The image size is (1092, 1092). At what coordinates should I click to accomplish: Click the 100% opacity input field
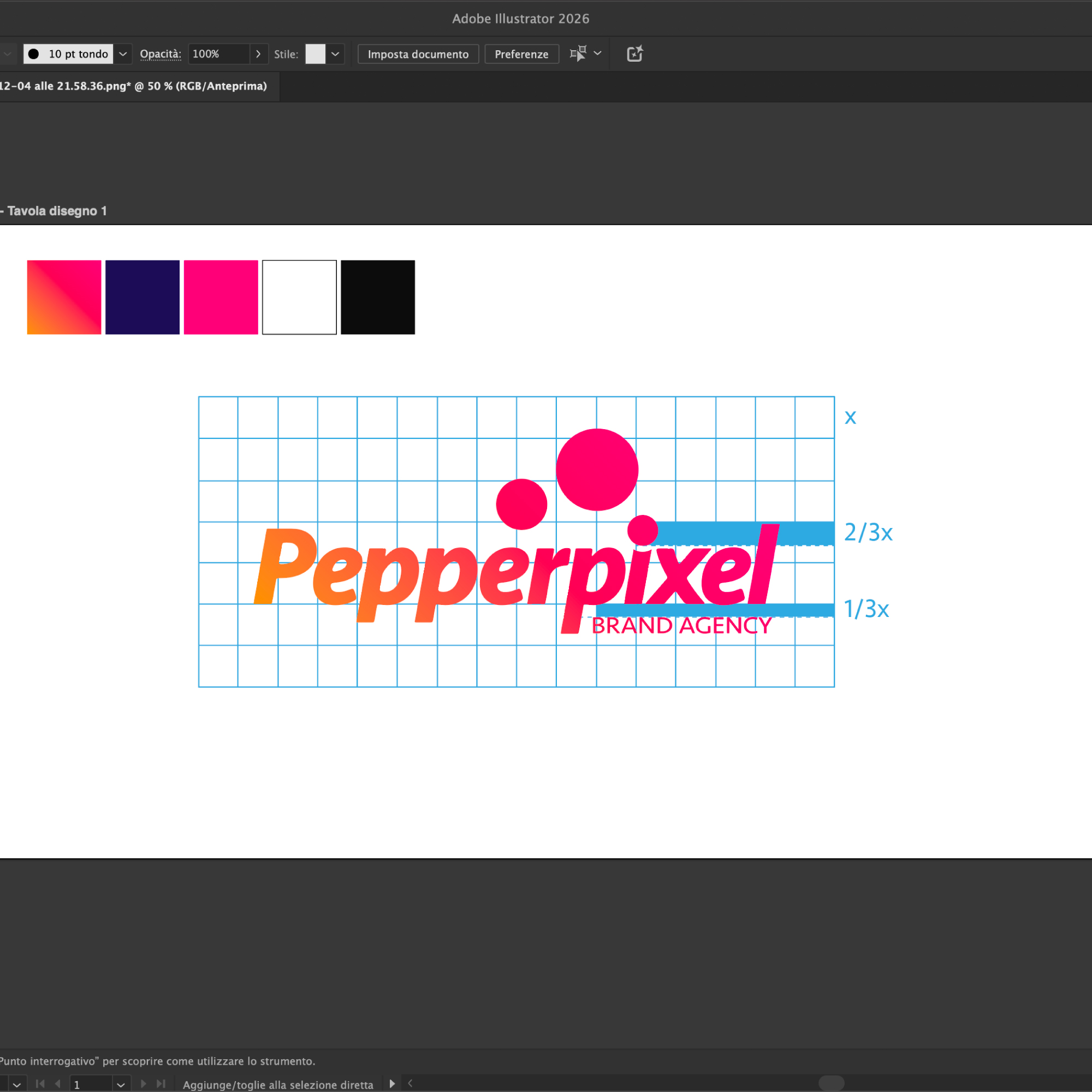coord(218,54)
